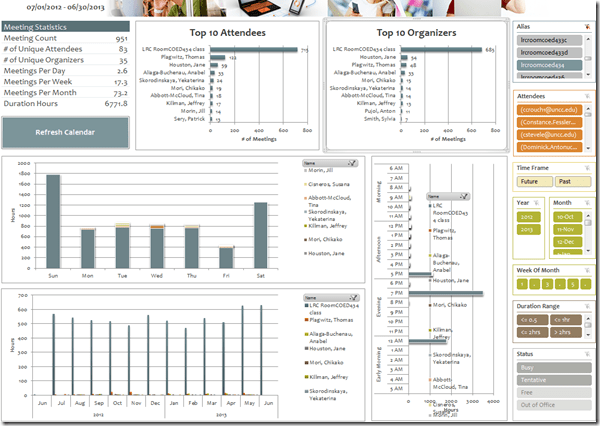This screenshot has height=426, width=600.
Task: Toggle the Future time frame option
Action: pyautogui.click(x=530, y=181)
